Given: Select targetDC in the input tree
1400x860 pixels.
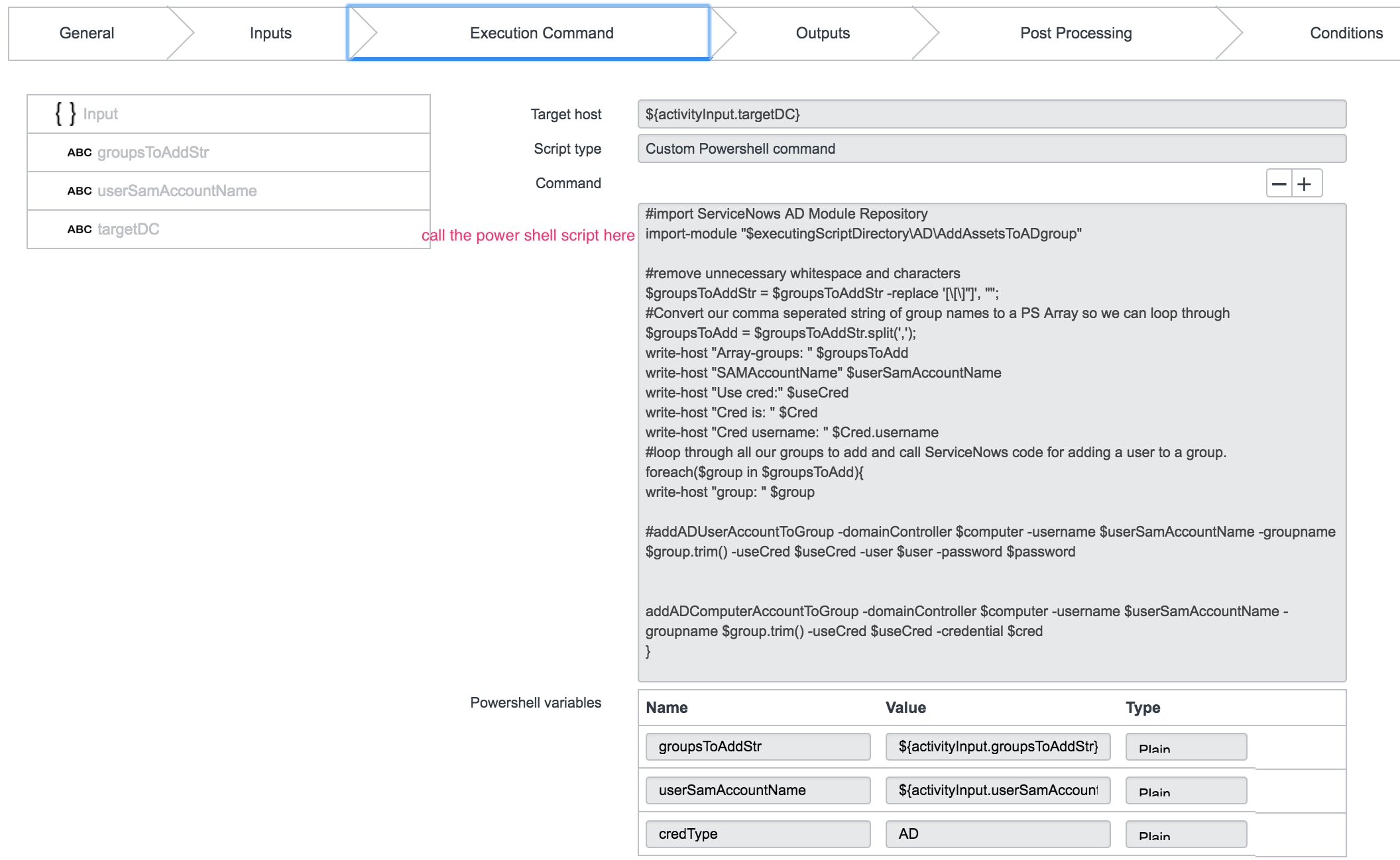Looking at the screenshot, I should point(229,229).
